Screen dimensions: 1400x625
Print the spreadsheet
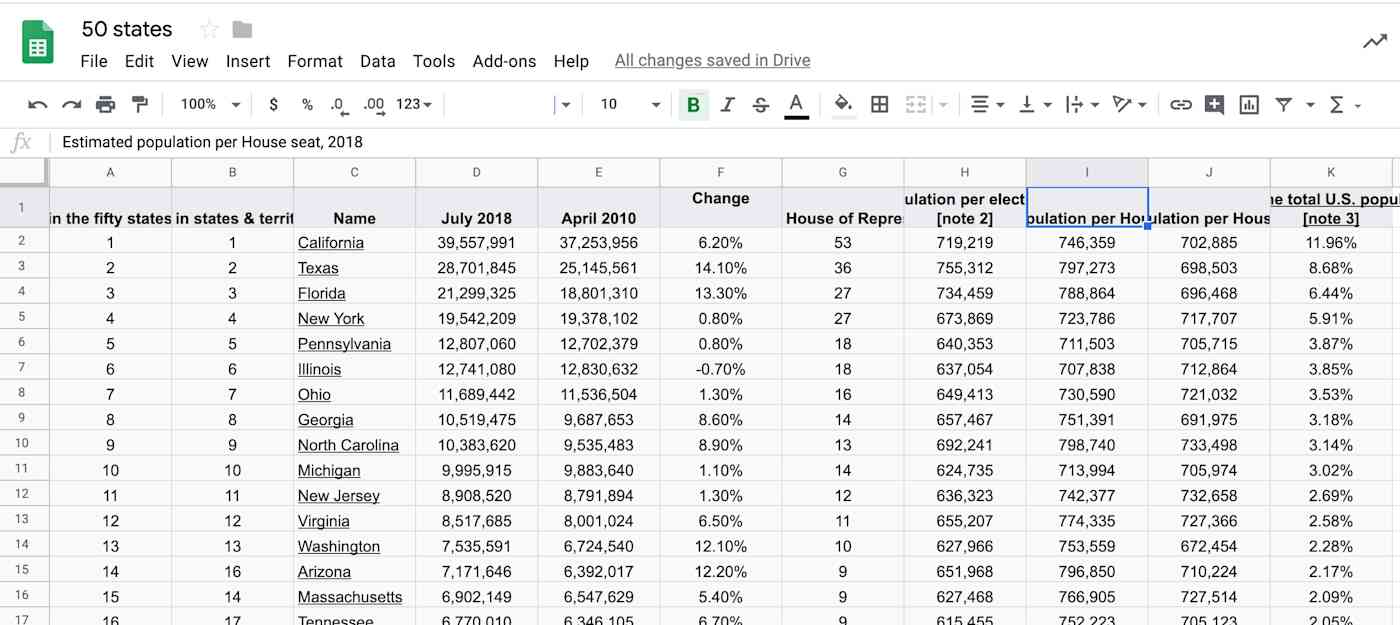click(x=105, y=104)
